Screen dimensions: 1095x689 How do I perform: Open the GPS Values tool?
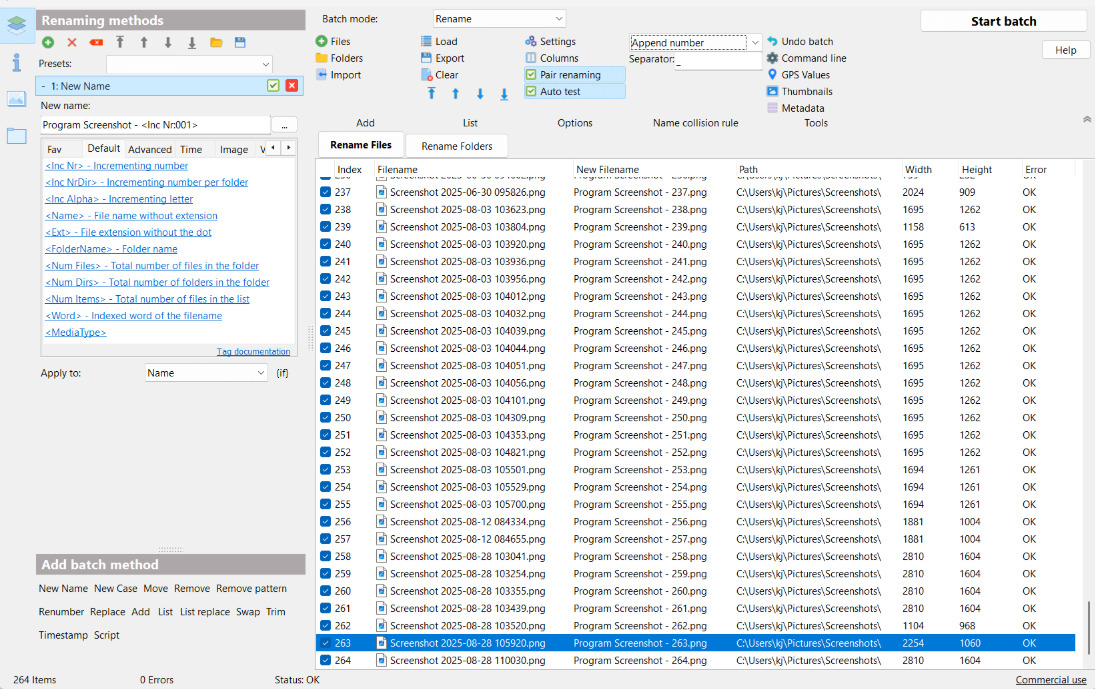point(804,75)
